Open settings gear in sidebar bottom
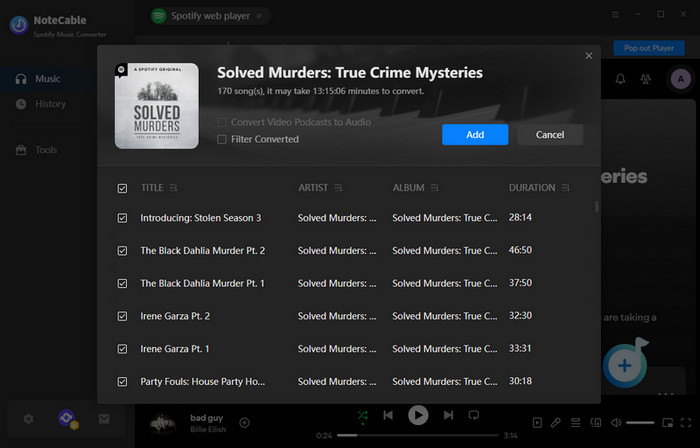 tap(29, 419)
